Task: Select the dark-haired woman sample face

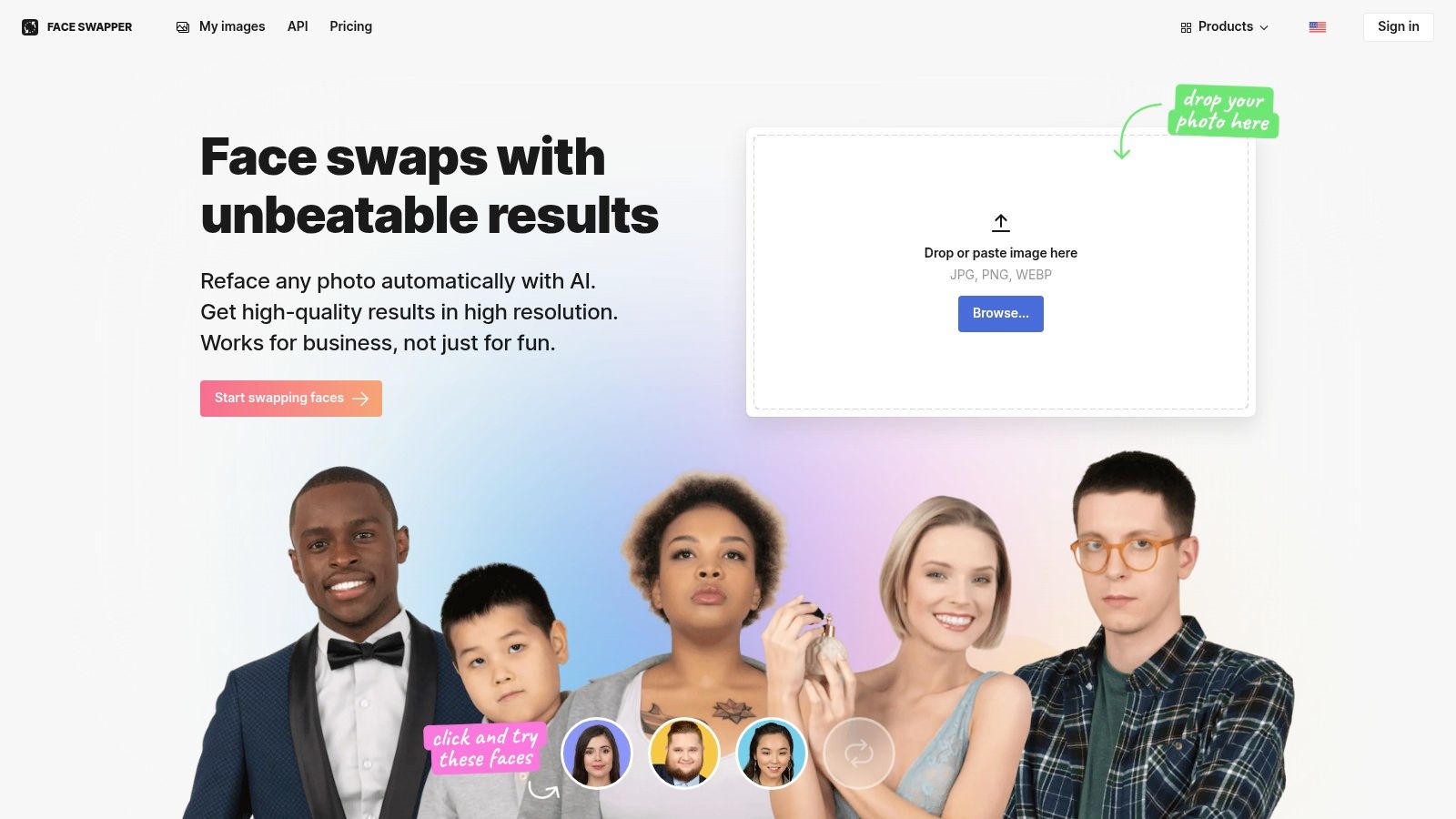Action: 597,753
